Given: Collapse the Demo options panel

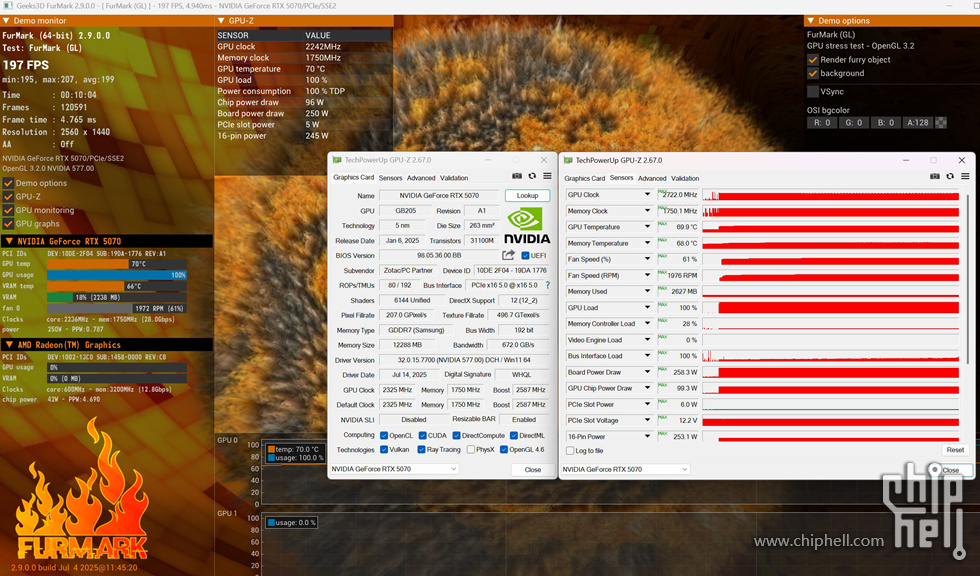Looking at the screenshot, I should (811, 21).
